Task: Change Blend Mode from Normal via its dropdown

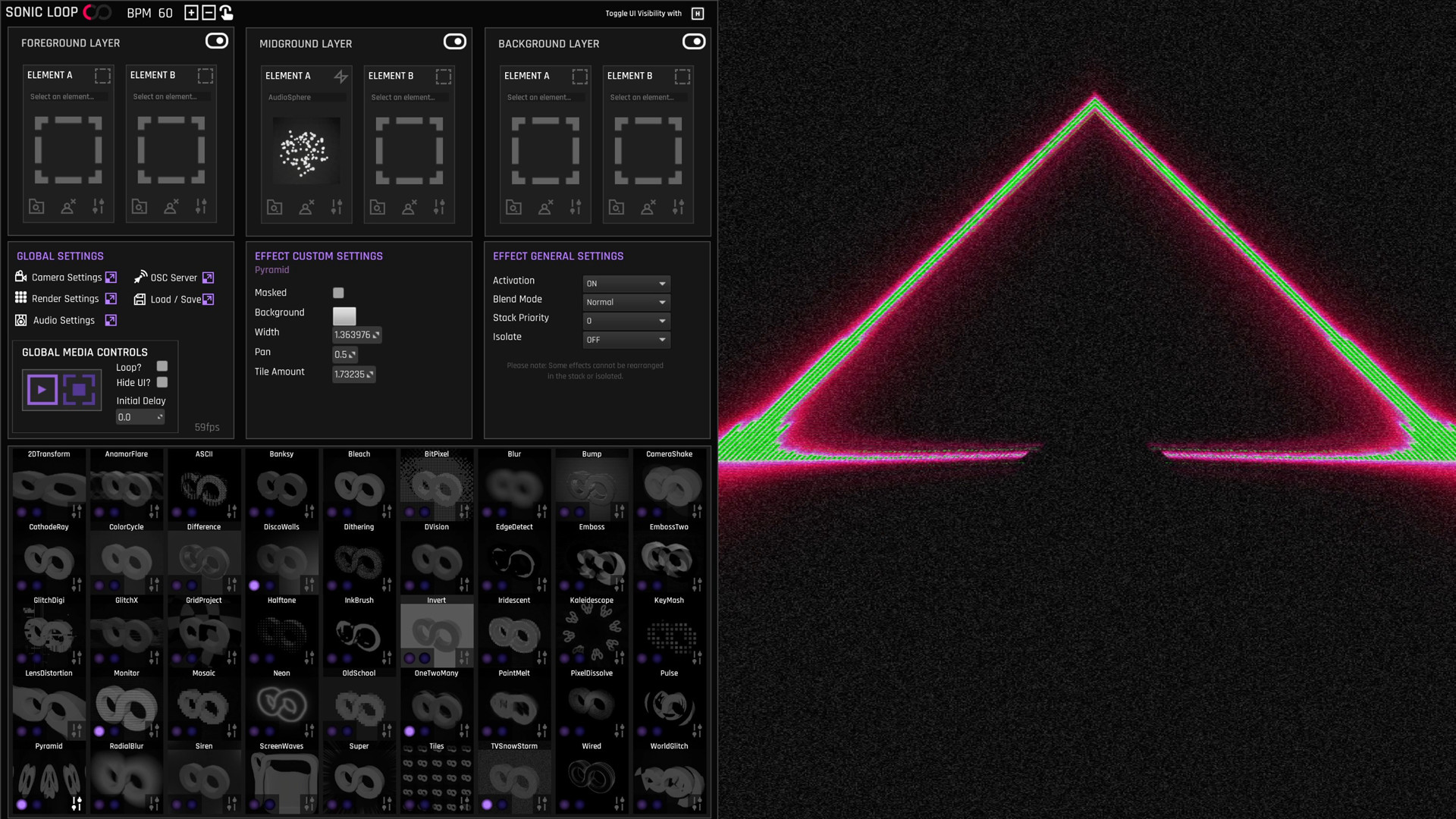Action: [626, 302]
